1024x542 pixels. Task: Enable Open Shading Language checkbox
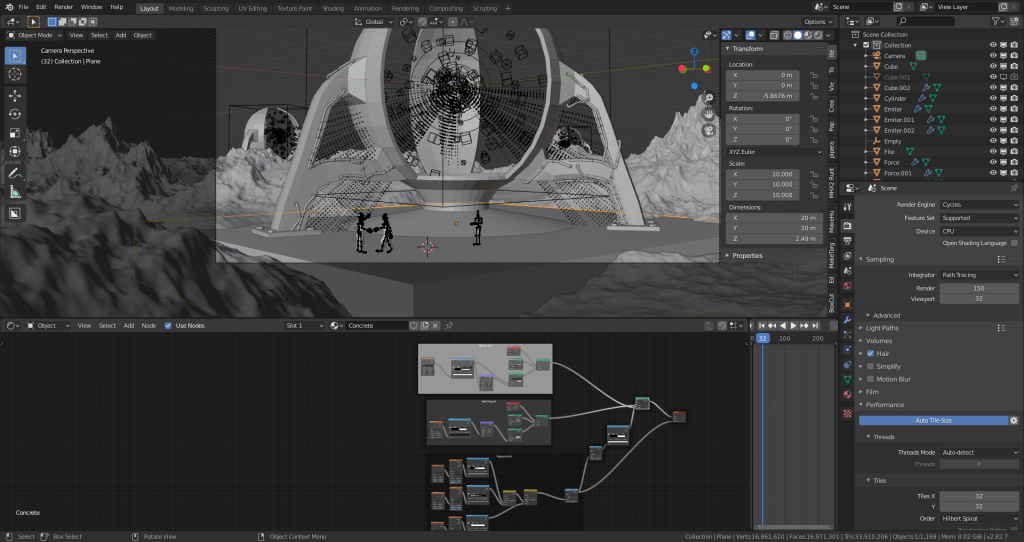pos(1014,243)
